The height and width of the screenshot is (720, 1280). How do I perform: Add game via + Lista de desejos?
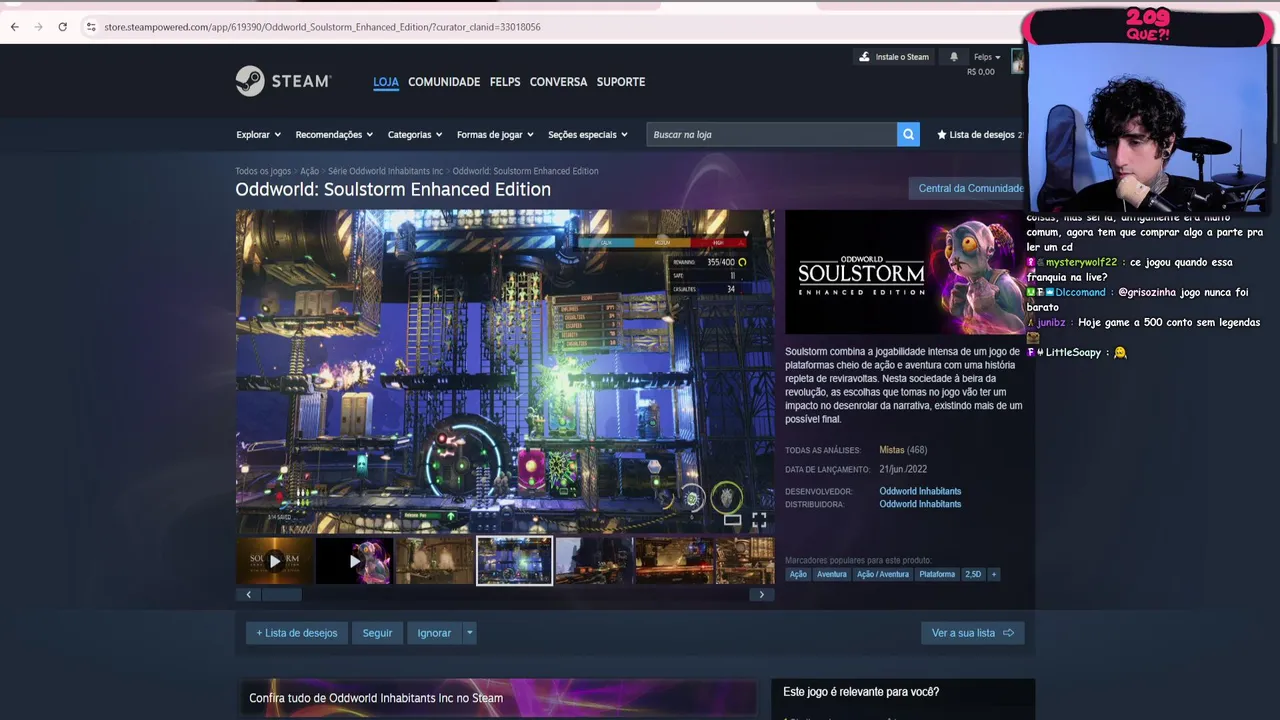click(x=297, y=633)
